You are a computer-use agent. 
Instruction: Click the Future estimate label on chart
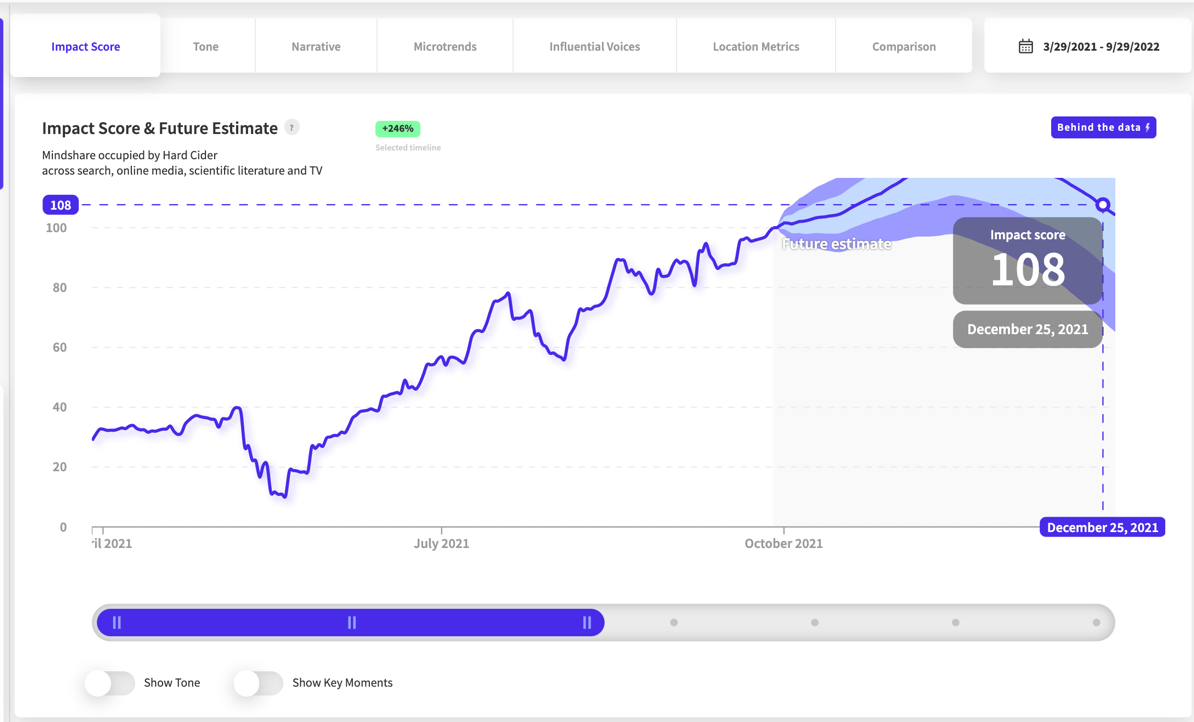[x=837, y=244]
